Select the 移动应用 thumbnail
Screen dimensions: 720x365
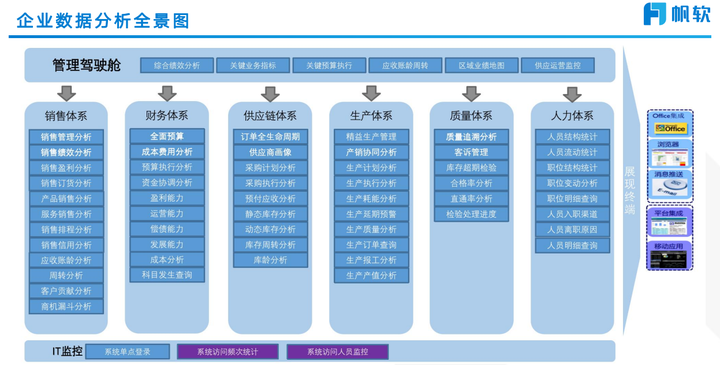coord(670,259)
